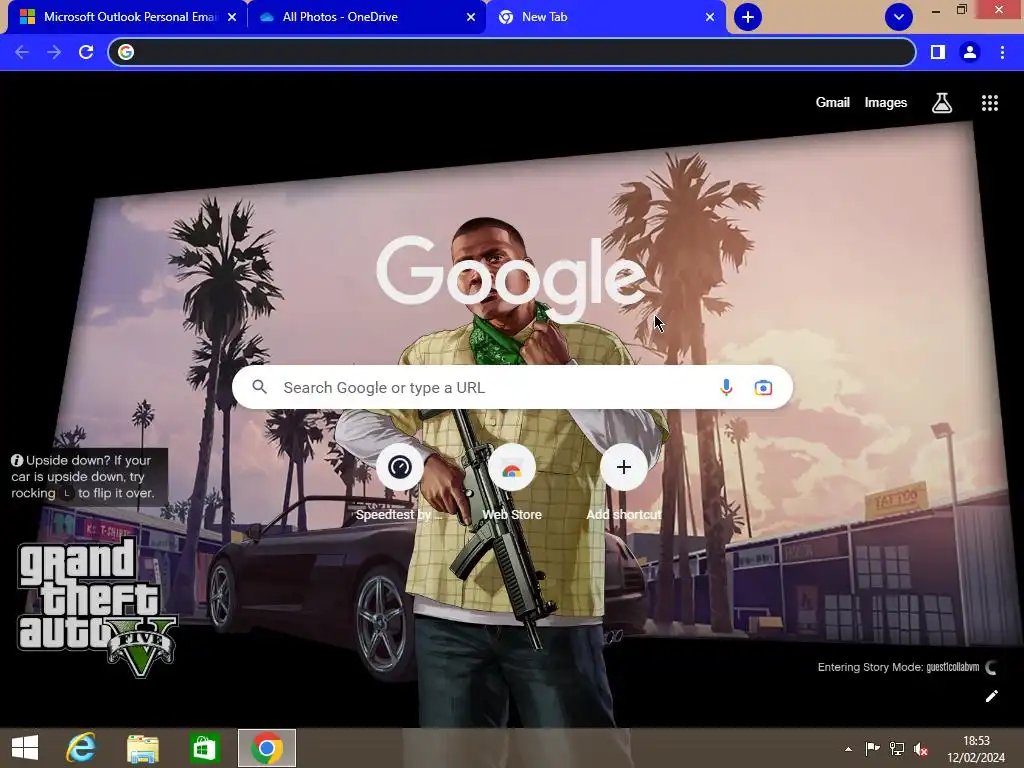Close the Microsoft Outlook tab
1024x768 pixels.
coord(232,17)
